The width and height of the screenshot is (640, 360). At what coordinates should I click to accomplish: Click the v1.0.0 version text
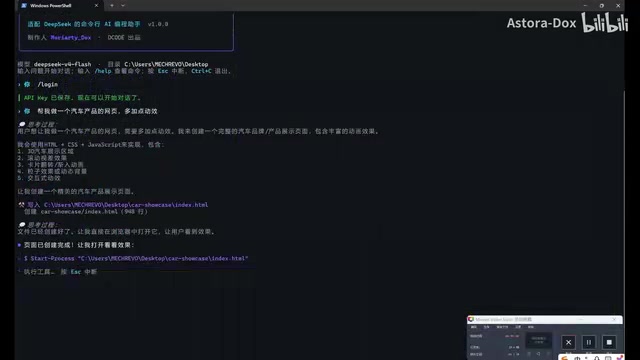coord(158,24)
